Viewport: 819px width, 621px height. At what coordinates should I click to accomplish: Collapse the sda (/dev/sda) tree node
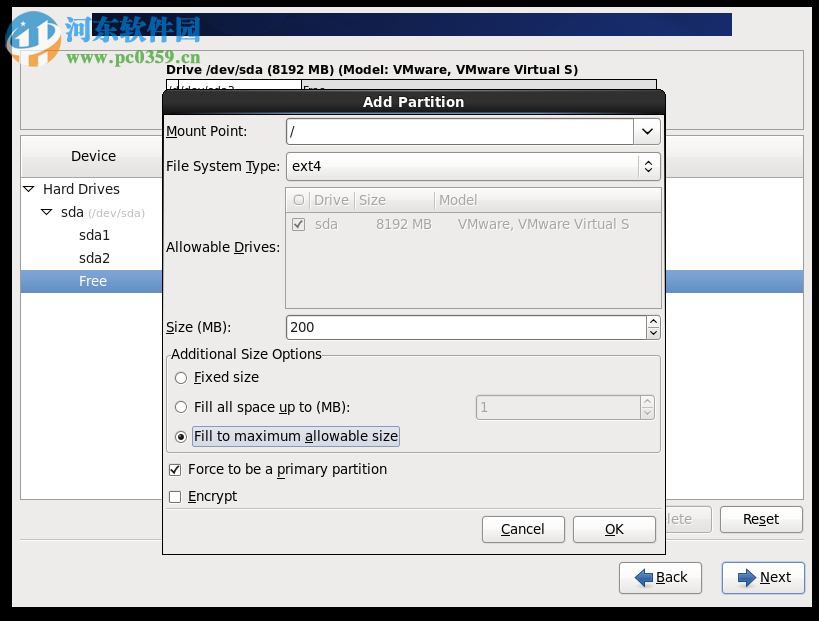[46, 212]
